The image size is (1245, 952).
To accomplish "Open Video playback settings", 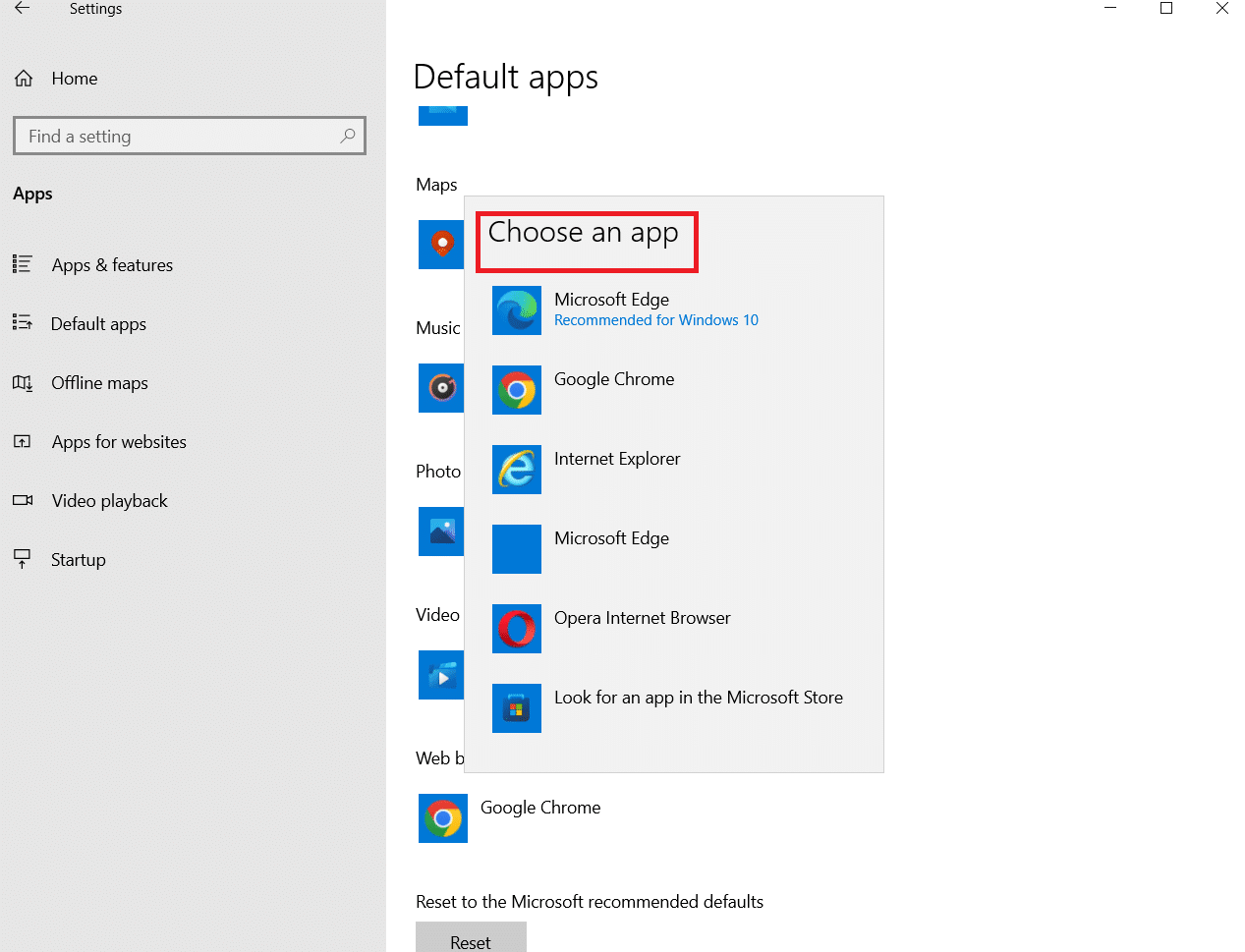I will click(110, 501).
